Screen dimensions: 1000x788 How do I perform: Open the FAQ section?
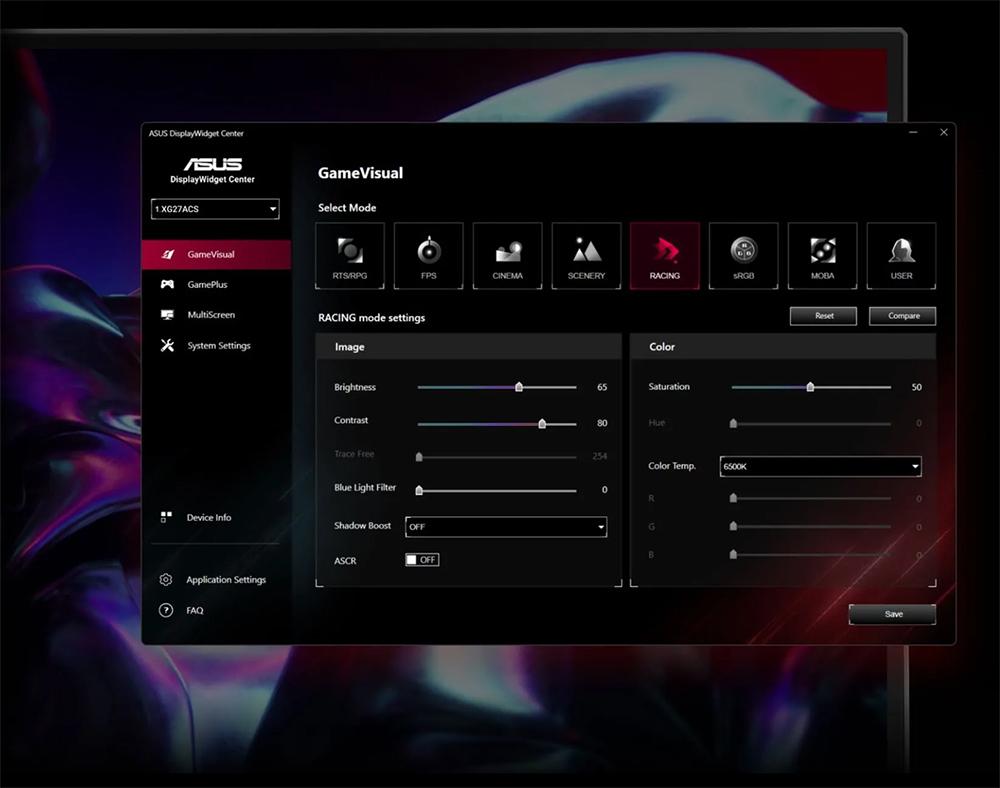(194, 610)
